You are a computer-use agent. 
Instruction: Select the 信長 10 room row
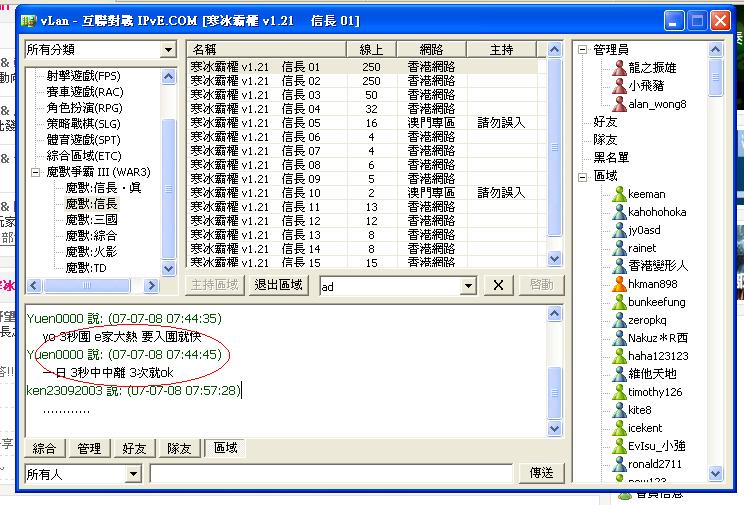coord(363,193)
